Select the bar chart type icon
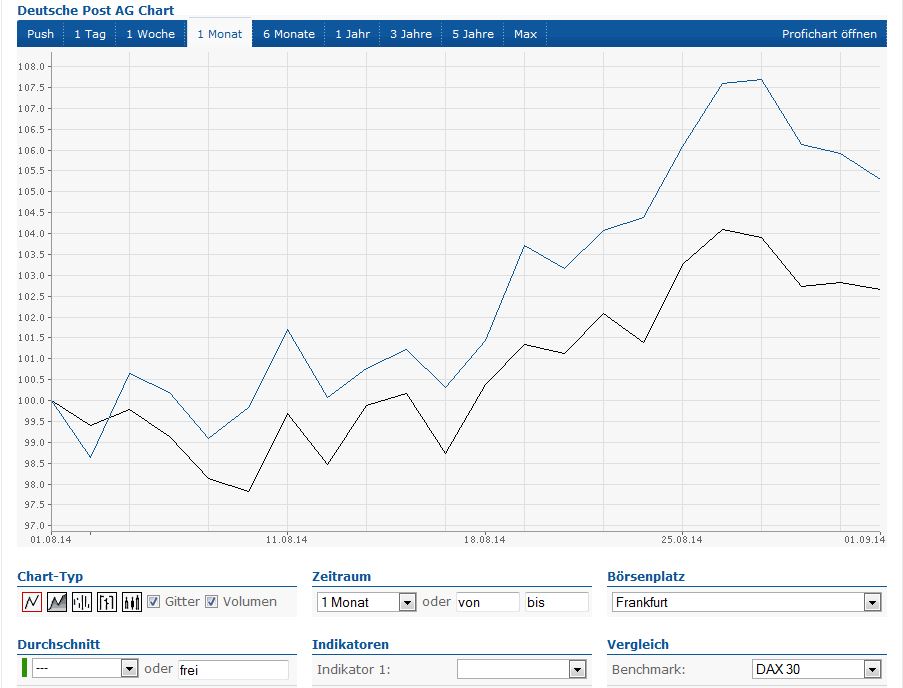Image resolution: width=903 pixels, height=688 pixels. tap(82, 602)
